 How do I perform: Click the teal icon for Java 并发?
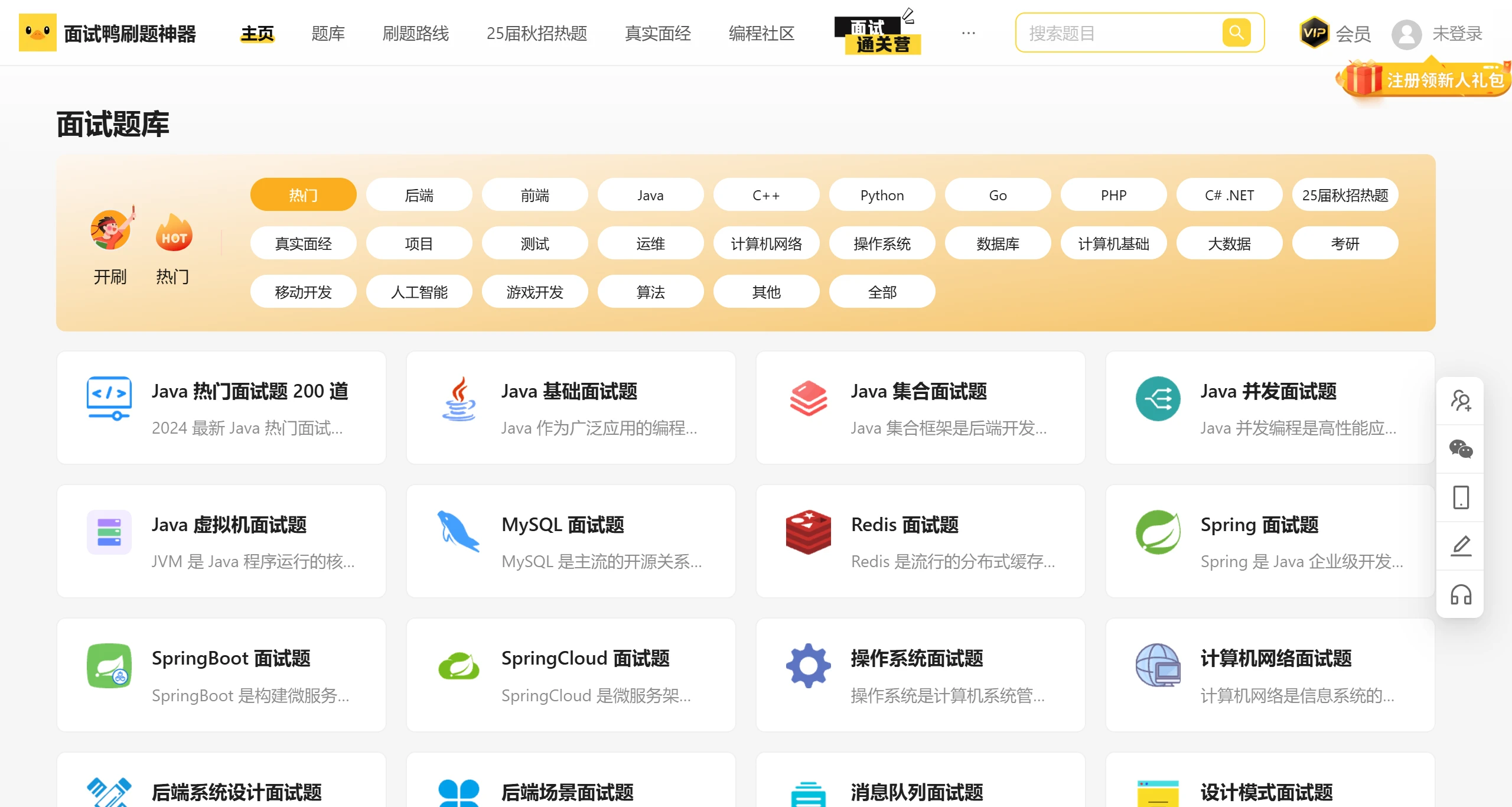[1158, 399]
